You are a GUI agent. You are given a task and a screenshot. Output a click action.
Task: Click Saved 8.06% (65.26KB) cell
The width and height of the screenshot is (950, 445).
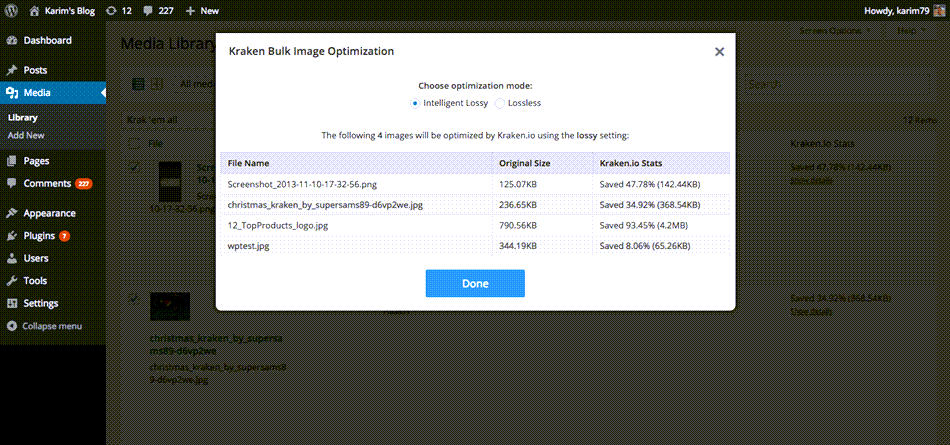coord(645,246)
